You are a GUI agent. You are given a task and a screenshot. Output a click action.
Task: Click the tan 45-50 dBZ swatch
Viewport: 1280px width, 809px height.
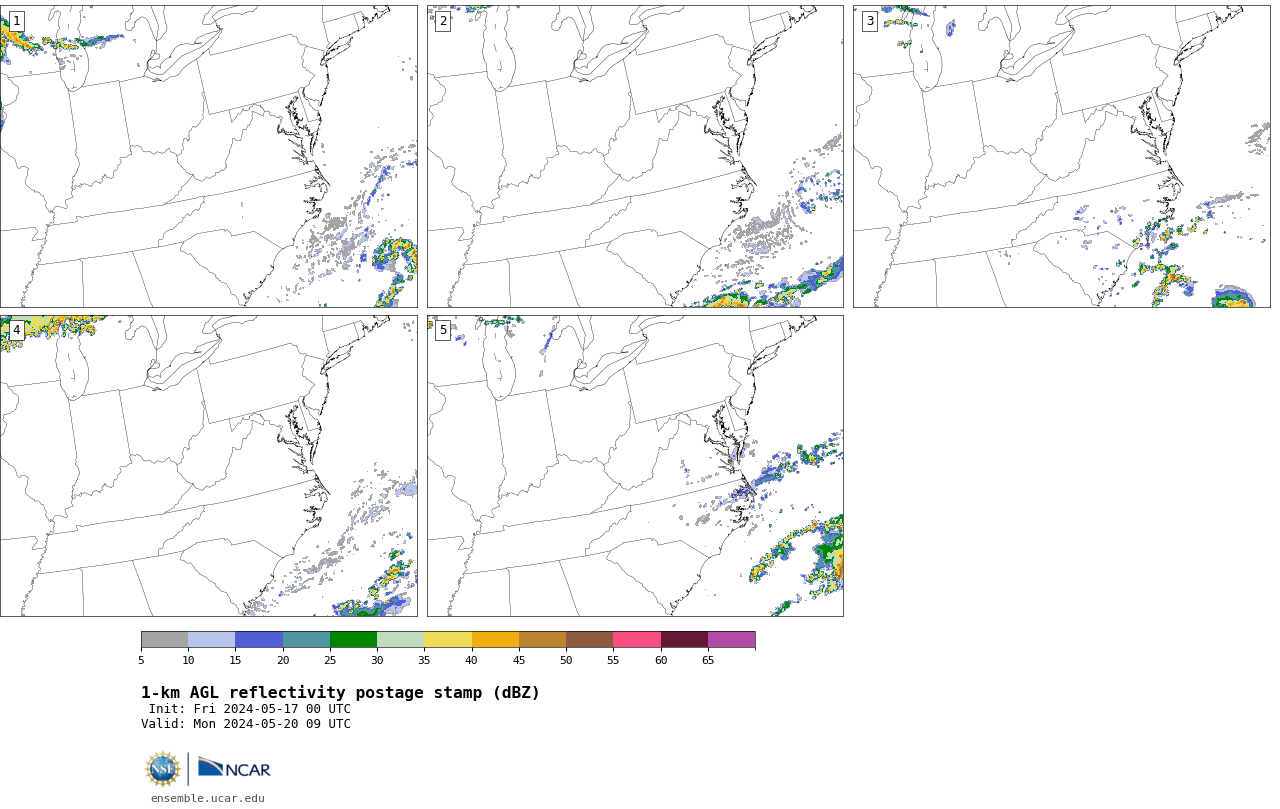(542, 640)
